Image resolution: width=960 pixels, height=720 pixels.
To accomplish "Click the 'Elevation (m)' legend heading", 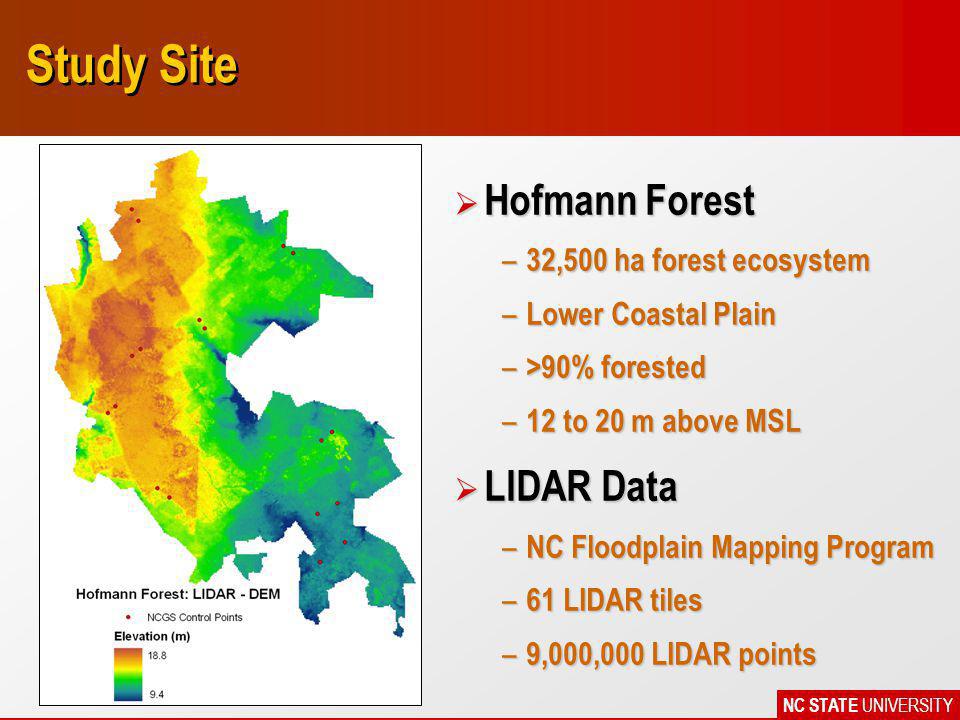I will 152,636.
